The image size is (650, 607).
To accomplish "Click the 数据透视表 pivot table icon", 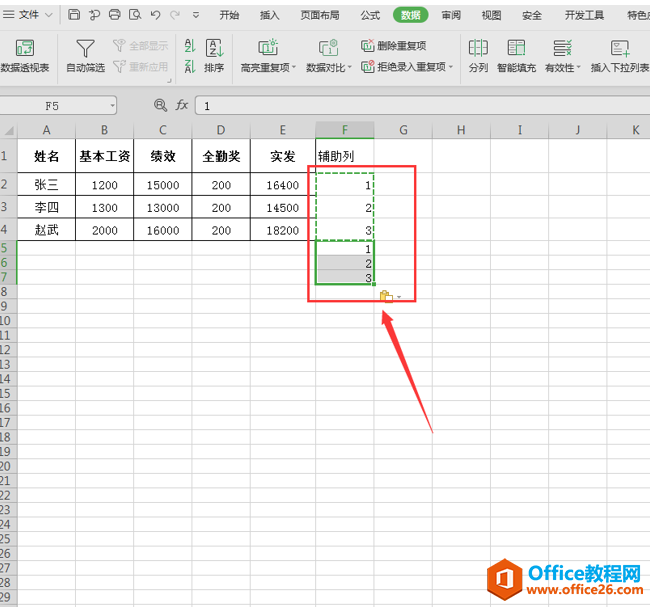I will pyautogui.click(x=25, y=49).
